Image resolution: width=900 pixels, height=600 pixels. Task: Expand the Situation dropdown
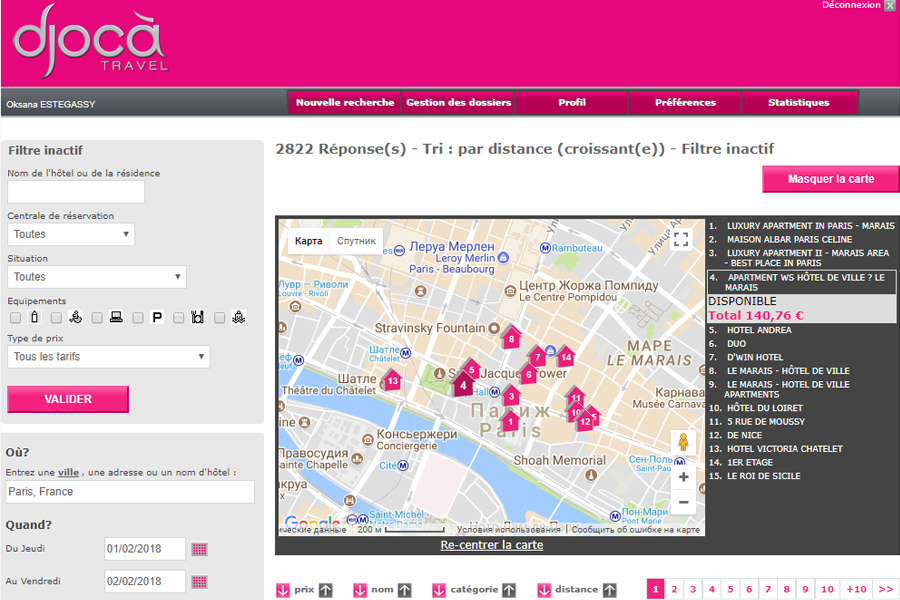pos(97,277)
